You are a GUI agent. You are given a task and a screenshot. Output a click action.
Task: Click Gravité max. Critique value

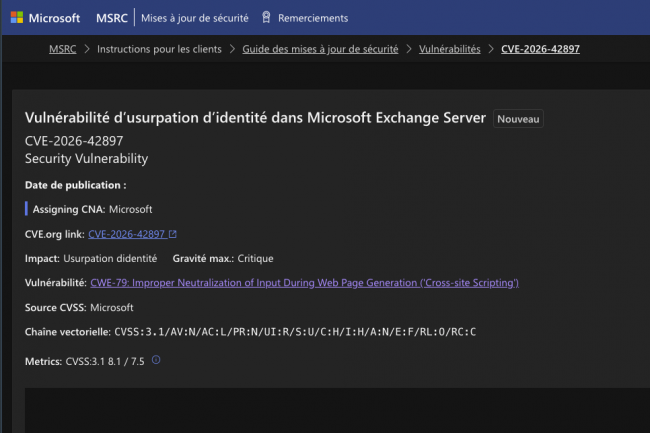[255, 258]
